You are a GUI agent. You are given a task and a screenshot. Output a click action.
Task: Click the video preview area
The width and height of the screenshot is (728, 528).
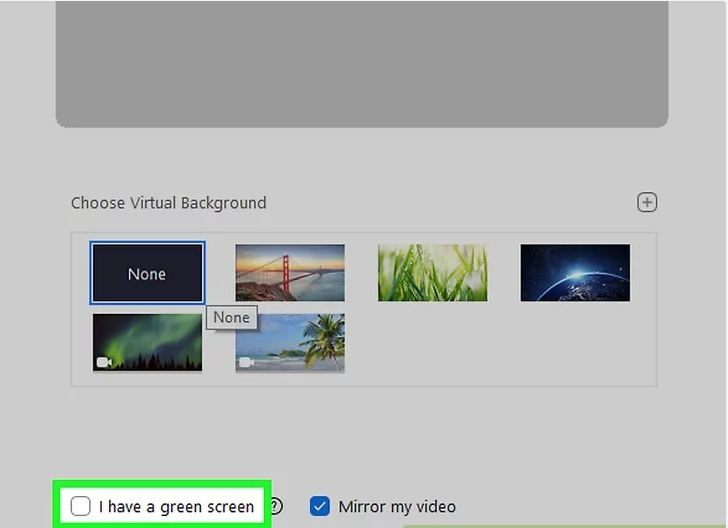(x=362, y=64)
